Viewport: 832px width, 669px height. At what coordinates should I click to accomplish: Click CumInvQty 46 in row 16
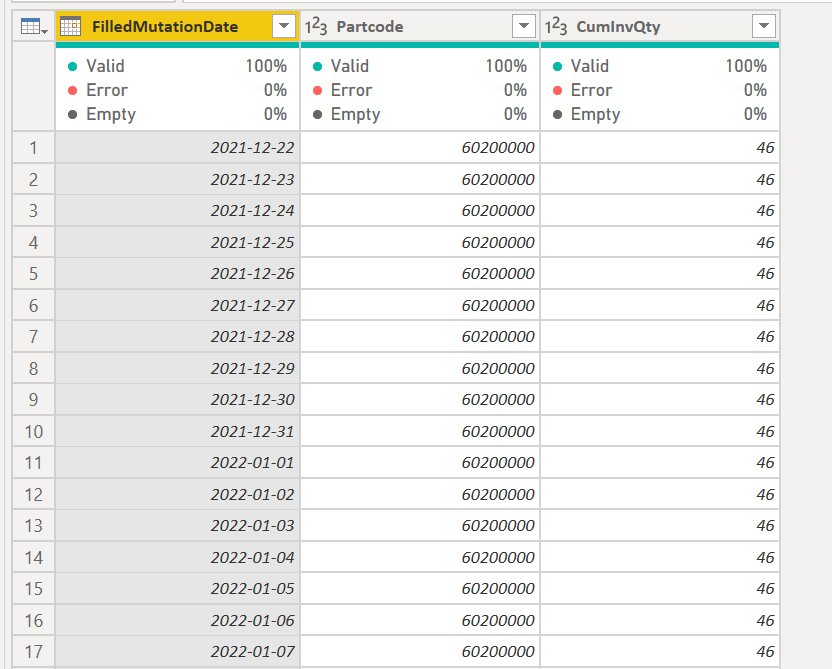click(x=660, y=620)
